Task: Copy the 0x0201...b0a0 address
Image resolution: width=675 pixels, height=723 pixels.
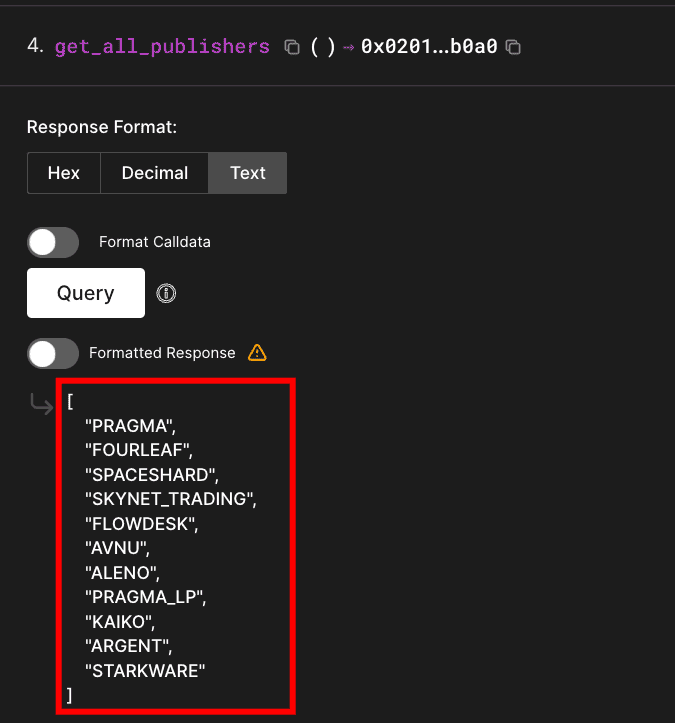Action: click(x=513, y=47)
